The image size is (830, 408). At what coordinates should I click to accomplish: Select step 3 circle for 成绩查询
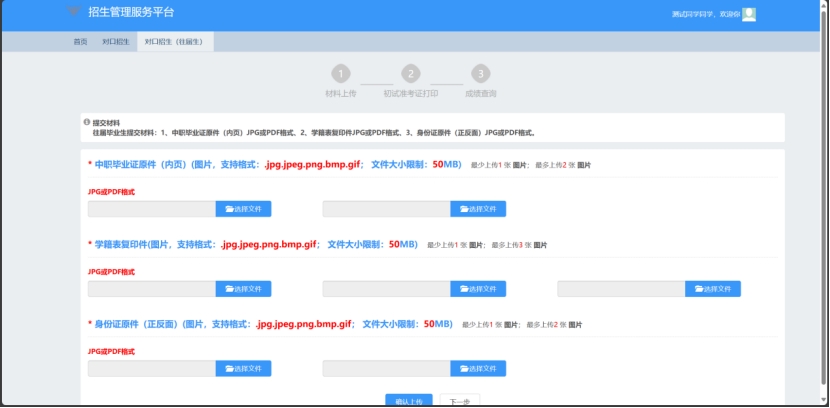[480, 74]
